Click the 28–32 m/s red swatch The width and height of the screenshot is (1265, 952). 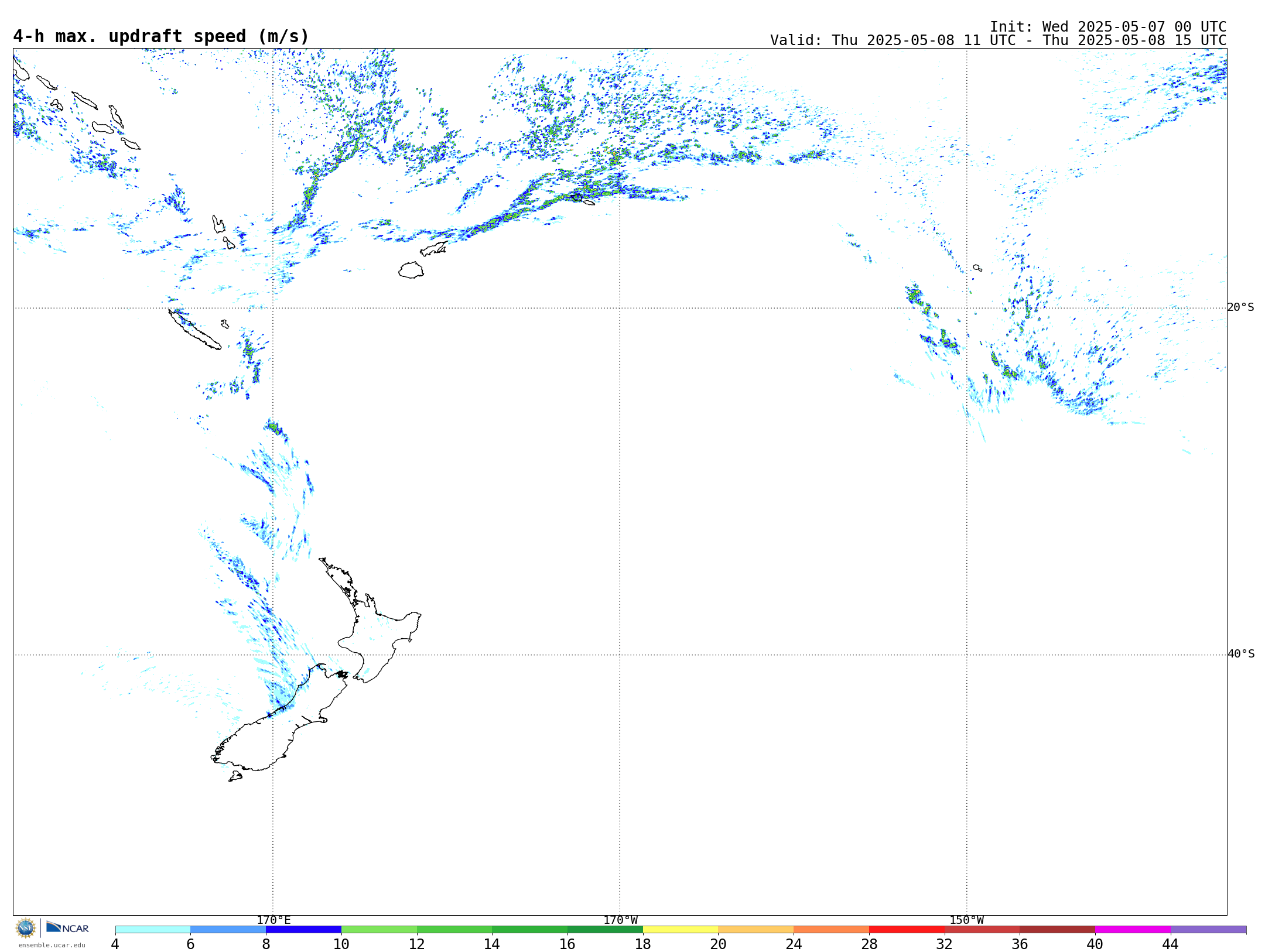(907, 929)
